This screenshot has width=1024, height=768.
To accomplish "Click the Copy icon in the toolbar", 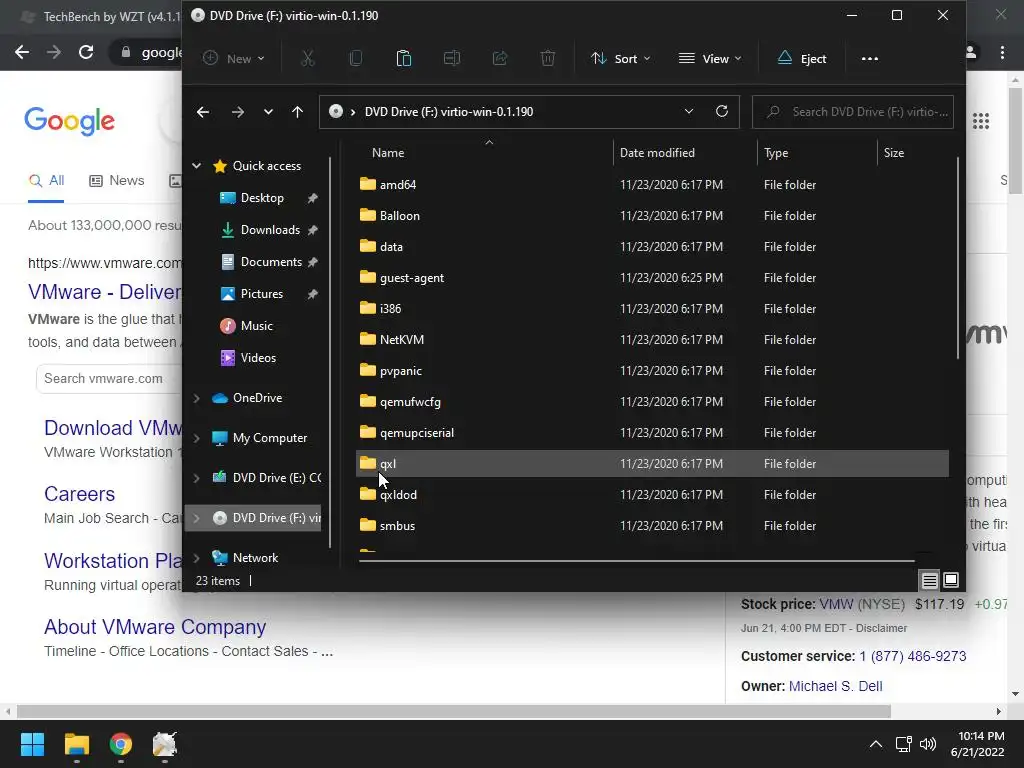I will click(356, 59).
